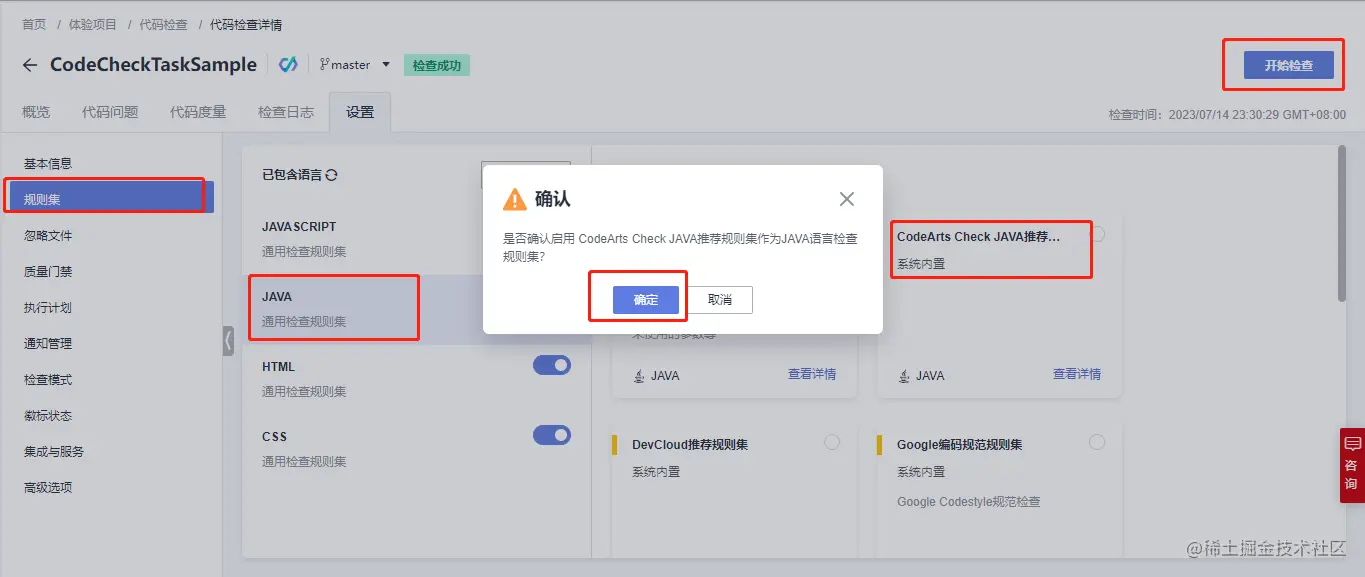The height and width of the screenshot is (577, 1365).
Task: Close the 确认 dialog with the X
Action: 847,199
